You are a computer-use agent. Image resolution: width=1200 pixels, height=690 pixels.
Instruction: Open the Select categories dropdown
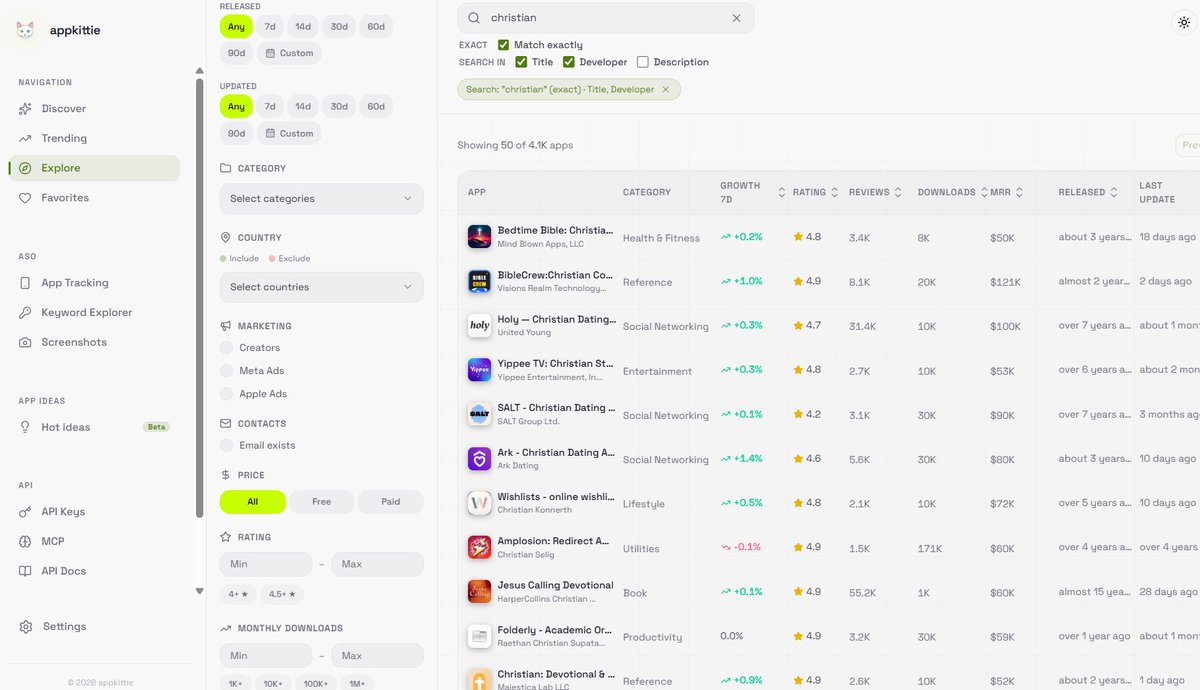pyautogui.click(x=321, y=198)
